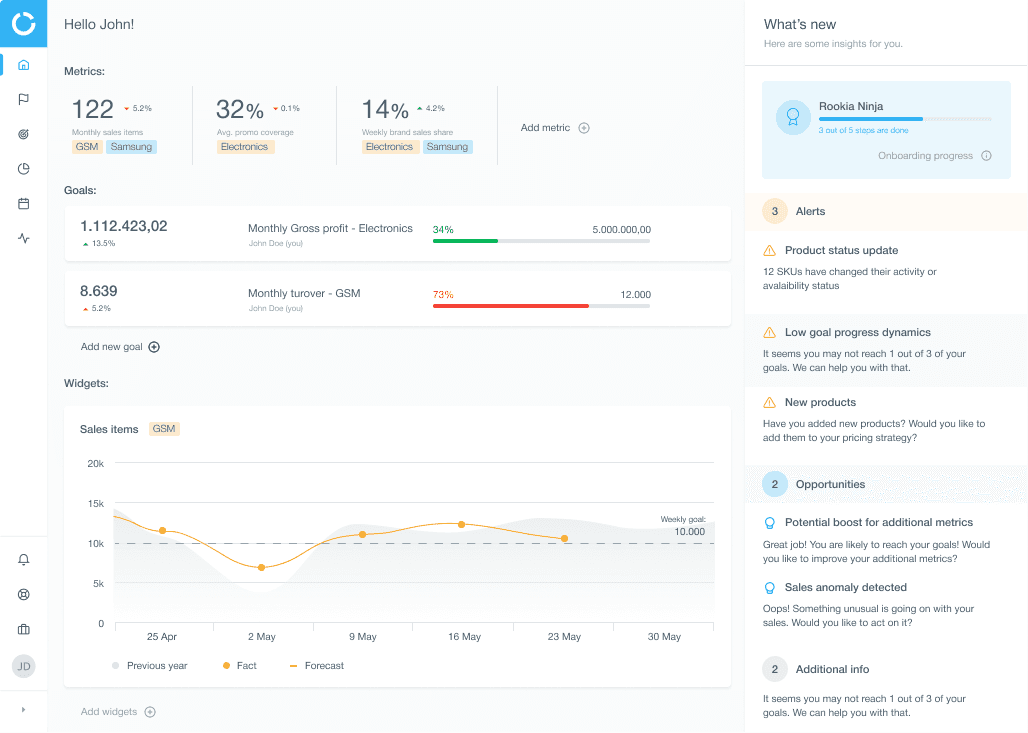1028x733 pixels.
Task: Toggle the Previous year legend item
Action: coord(149,665)
